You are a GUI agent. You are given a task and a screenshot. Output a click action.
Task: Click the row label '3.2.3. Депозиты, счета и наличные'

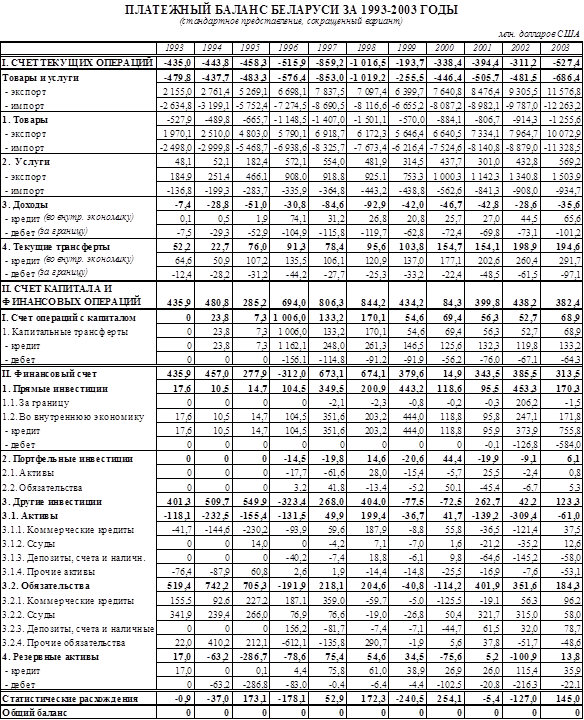coord(78,629)
